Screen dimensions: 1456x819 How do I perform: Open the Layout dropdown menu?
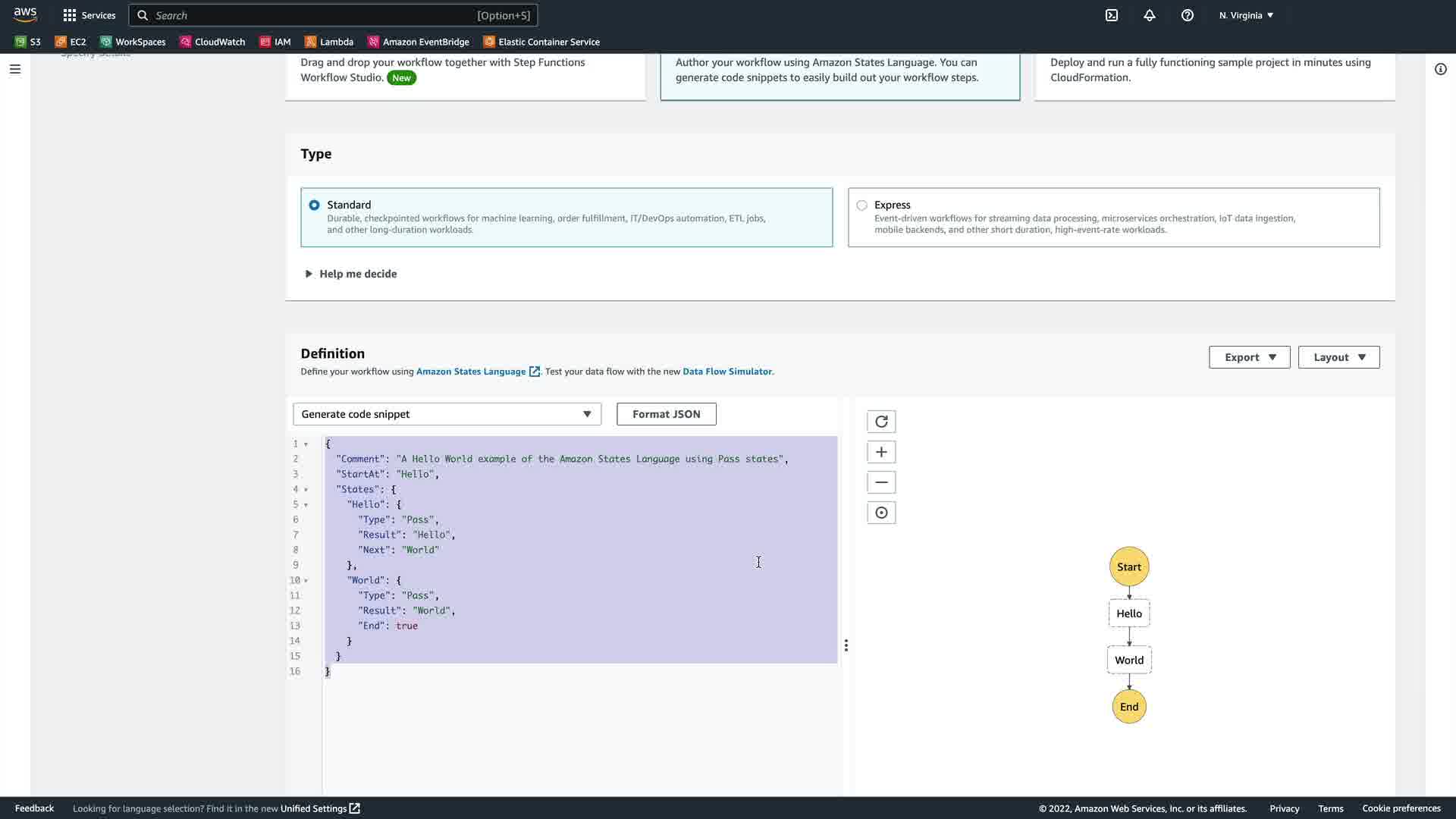click(x=1338, y=357)
